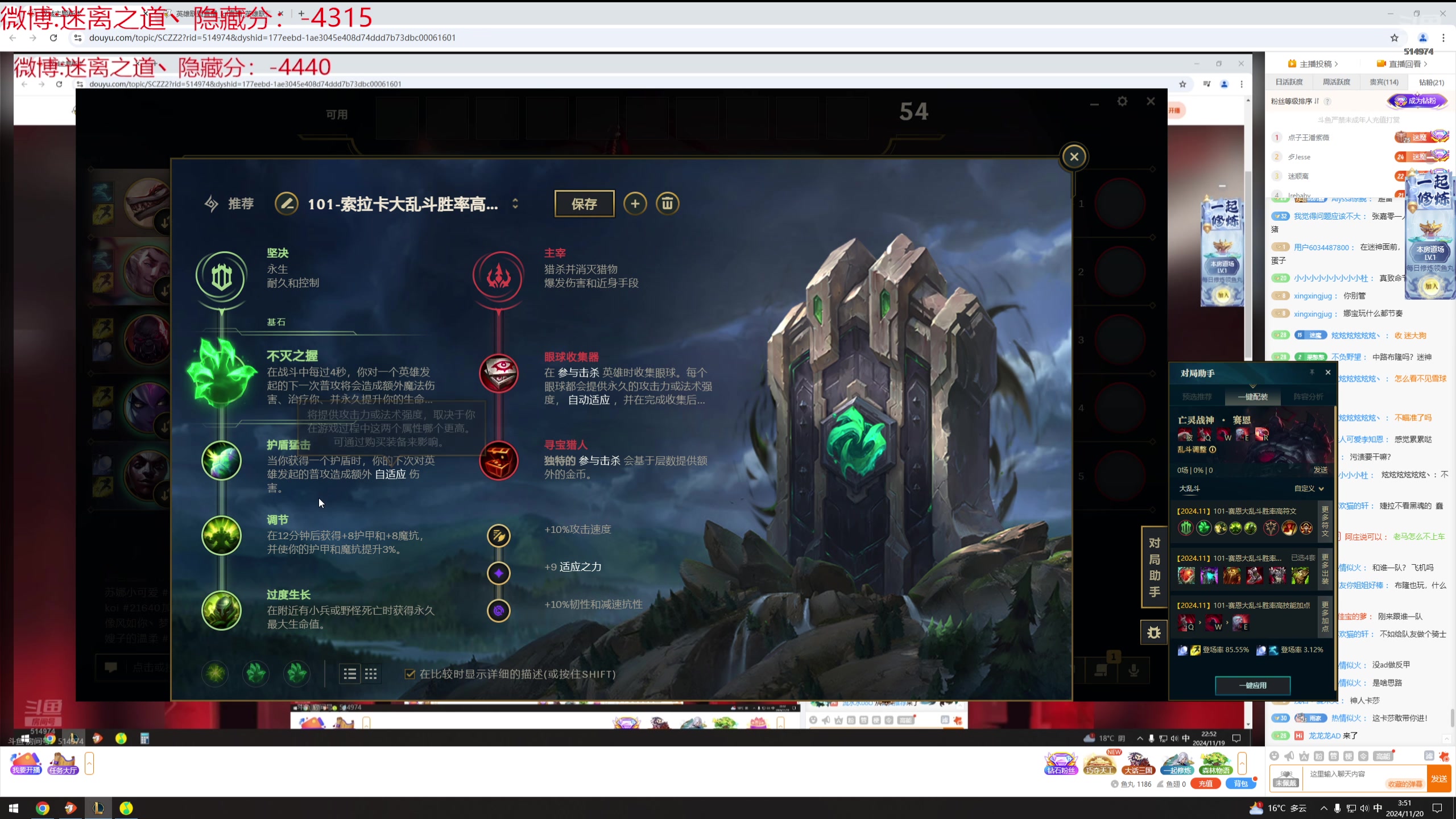Open the client settings gear icon

(x=1122, y=101)
